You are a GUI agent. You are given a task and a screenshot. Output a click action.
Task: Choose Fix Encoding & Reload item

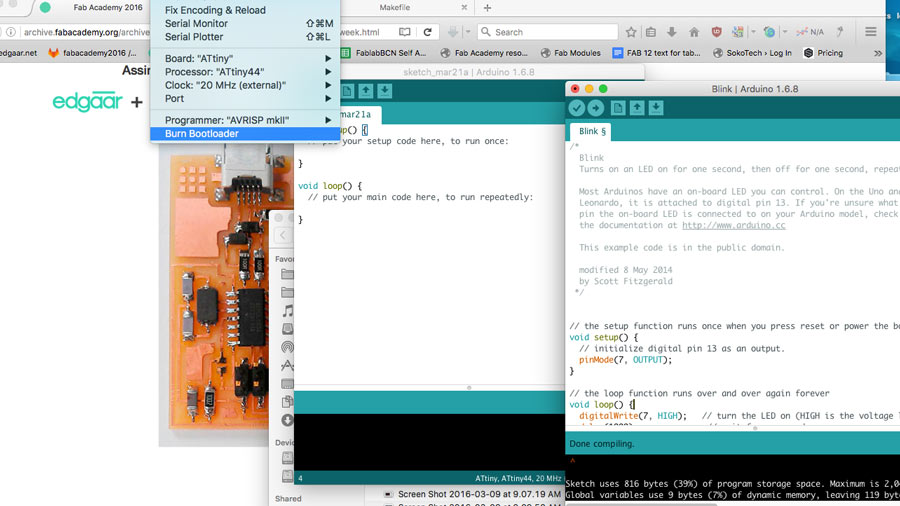[245, 10]
